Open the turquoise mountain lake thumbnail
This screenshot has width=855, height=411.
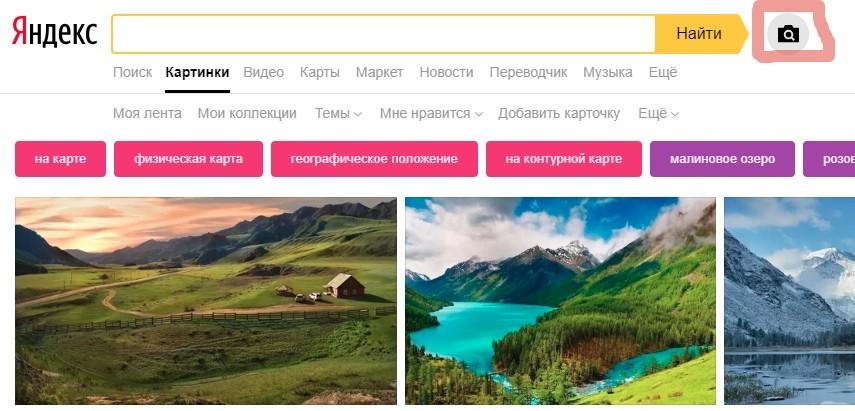click(560, 301)
